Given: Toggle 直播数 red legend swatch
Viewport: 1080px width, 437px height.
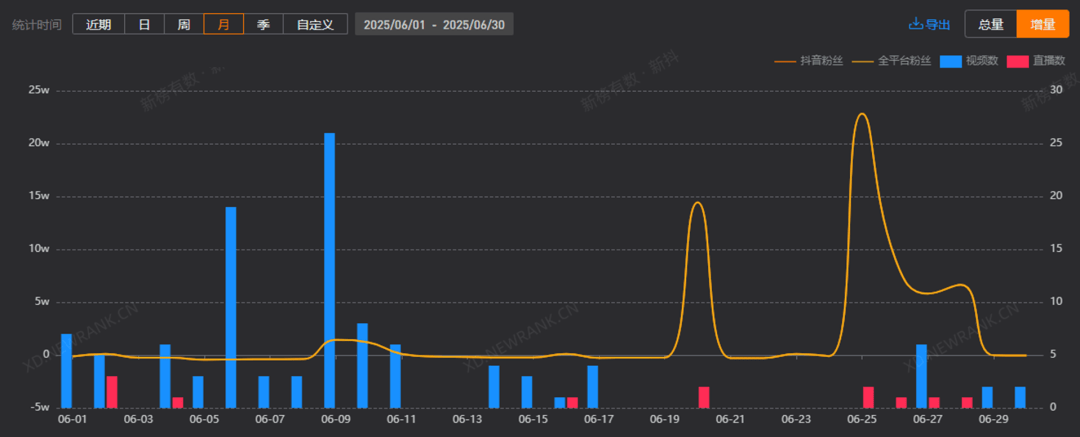Looking at the screenshot, I should (1017, 61).
